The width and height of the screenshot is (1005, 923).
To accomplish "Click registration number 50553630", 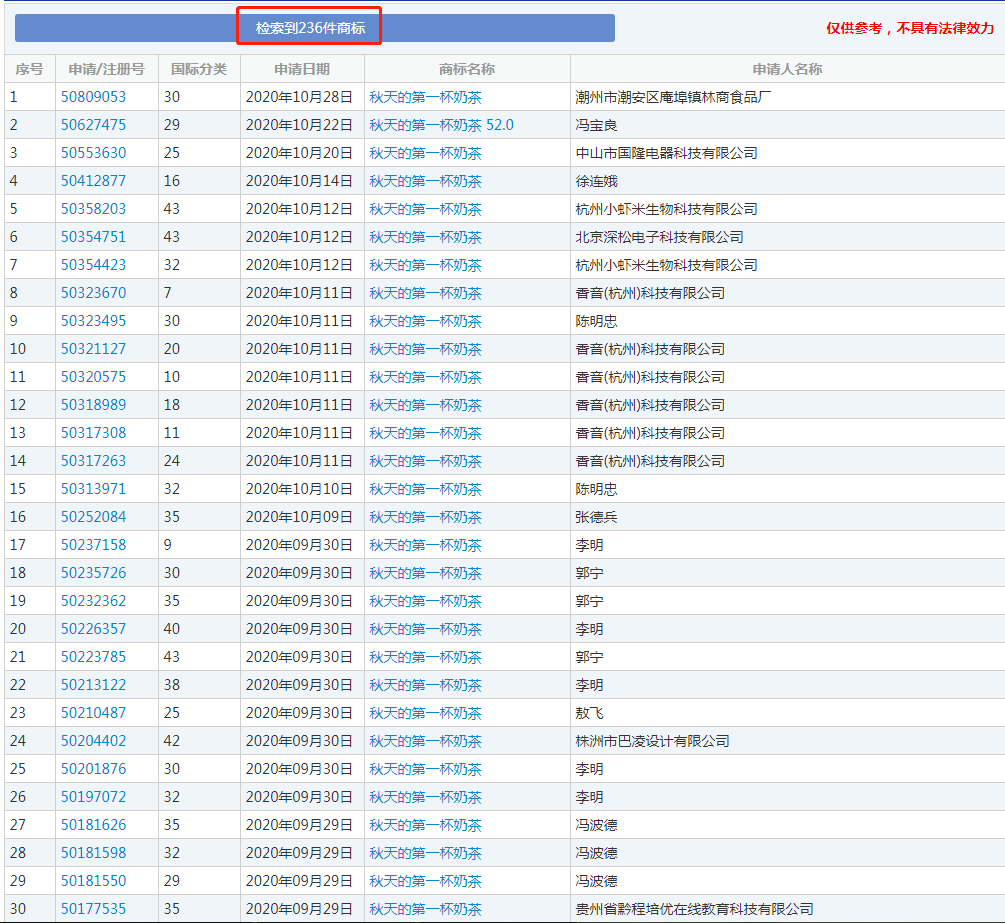I will tap(94, 153).
